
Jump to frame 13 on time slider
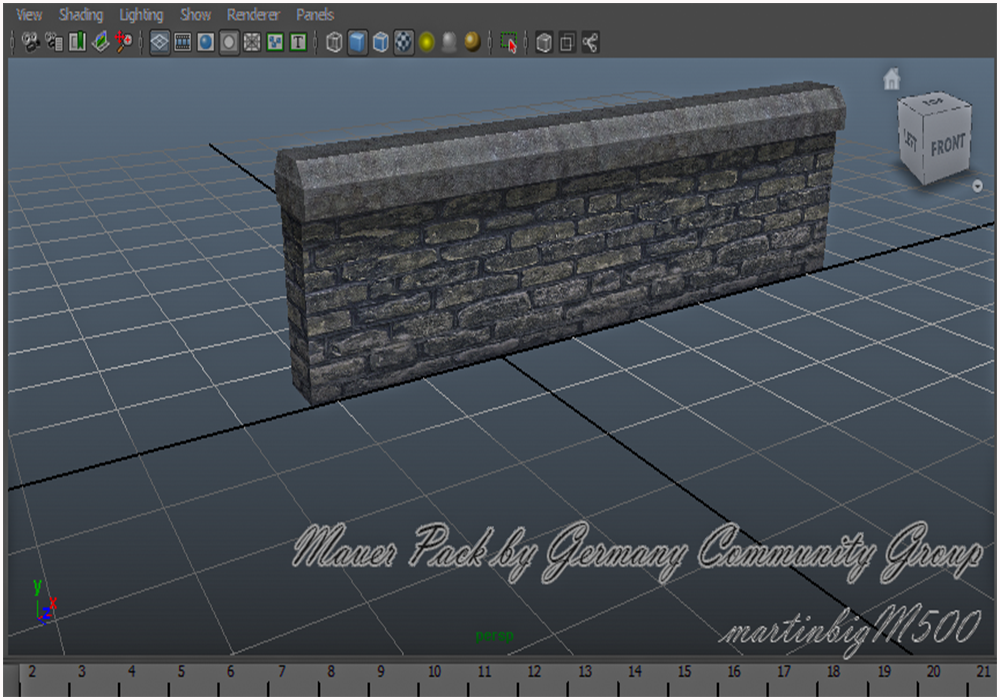[x=585, y=671]
